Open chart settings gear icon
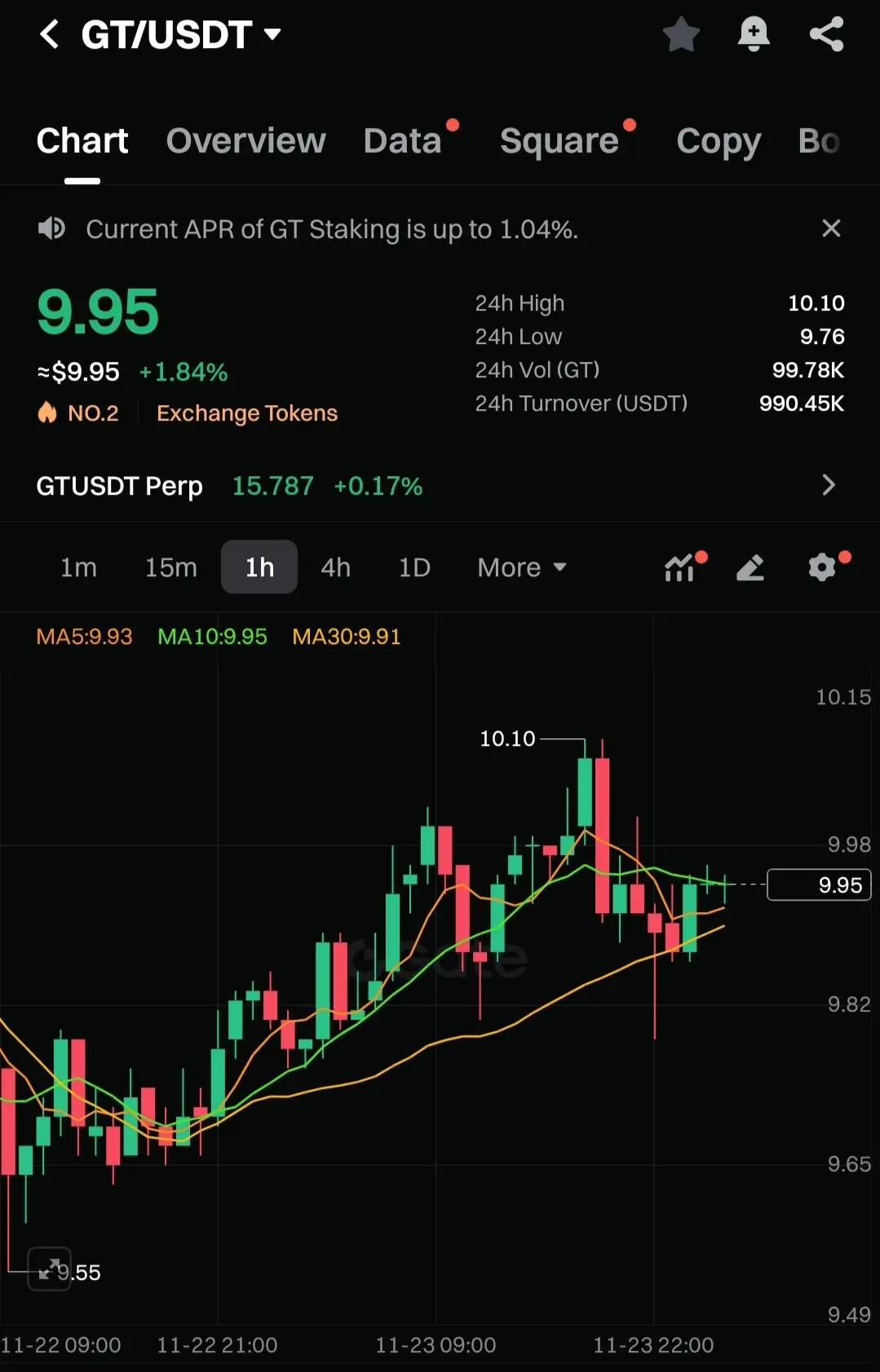This screenshot has width=880, height=1372. click(x=822, y=567)
